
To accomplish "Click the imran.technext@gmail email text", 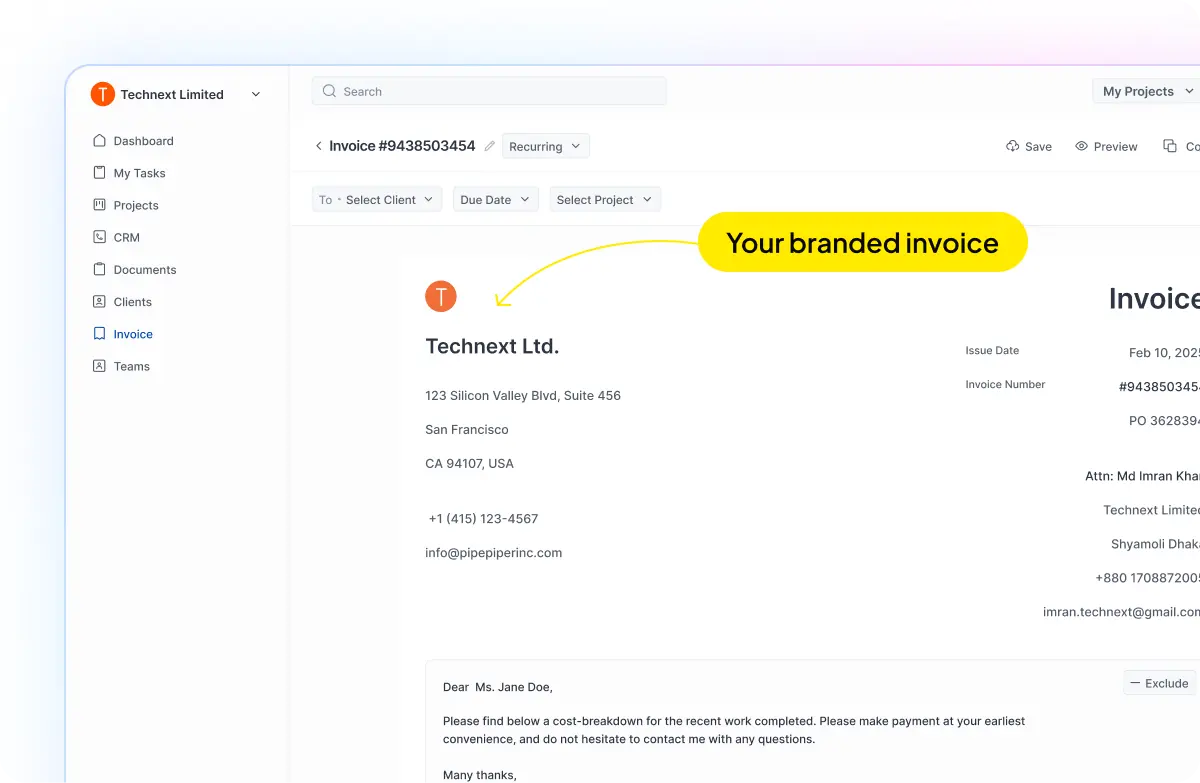I will coord(1121,612).
